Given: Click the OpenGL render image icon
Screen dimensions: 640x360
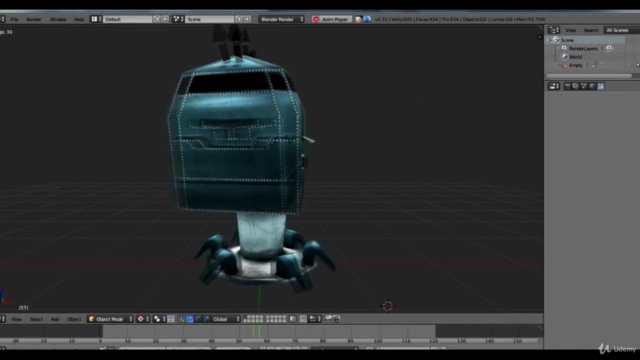Looking at the screenshot, I should click(x=328, y=319).
